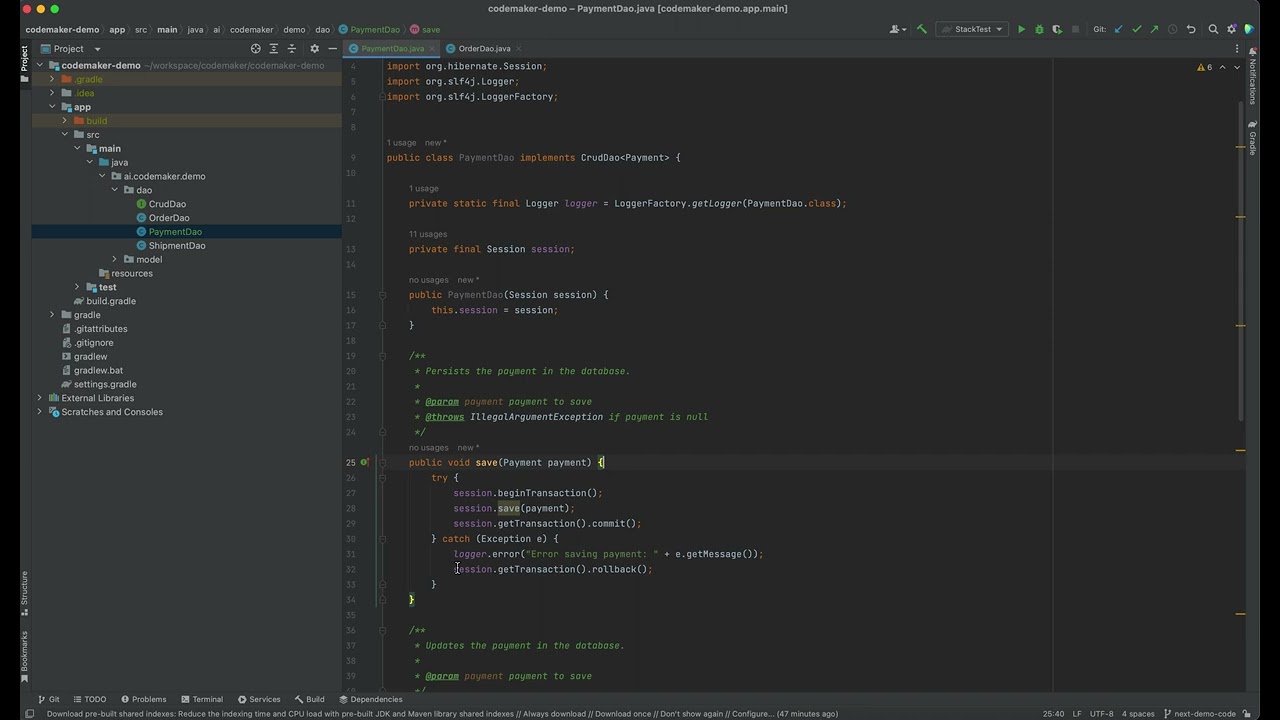This screenshot has height=720, width=1280.
Task: Click the Git commit checkmark
Action: [1137, 29]
